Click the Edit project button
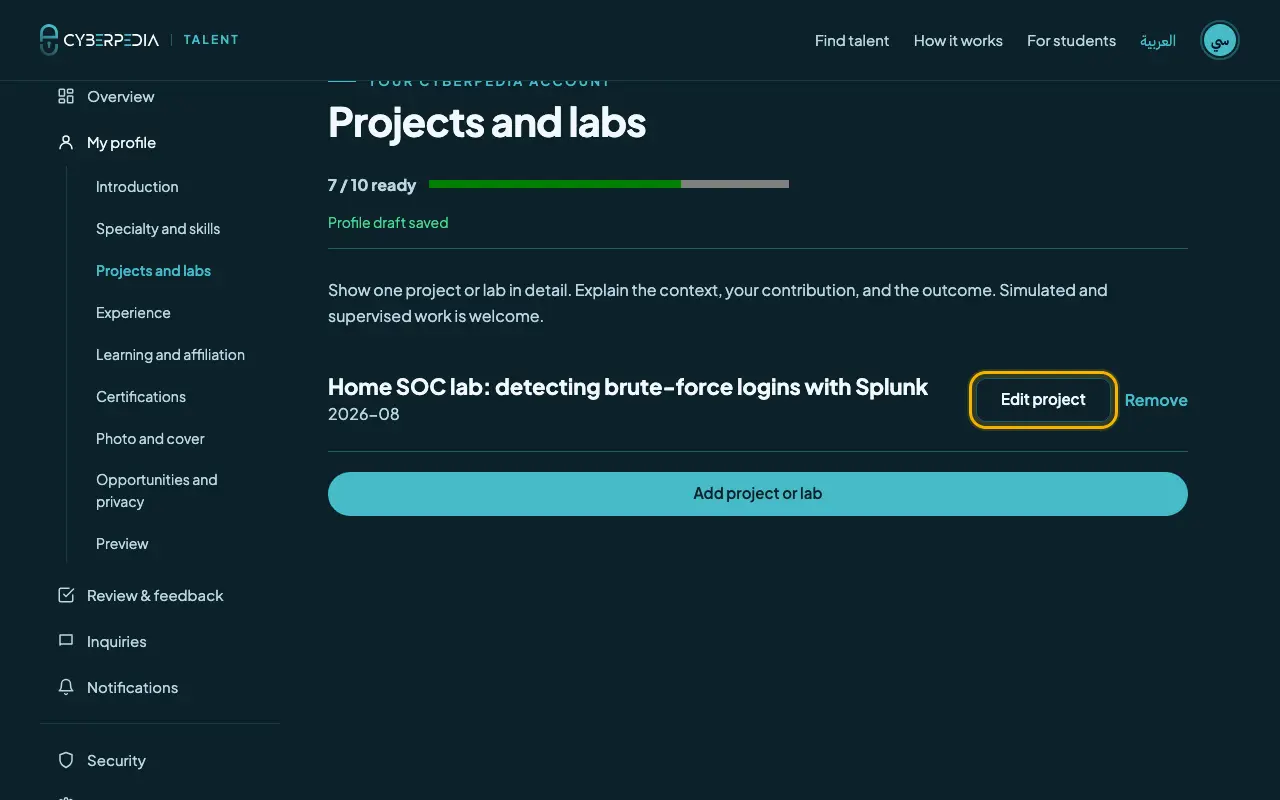The image size is (1280, 800). tap(1043, 399)
